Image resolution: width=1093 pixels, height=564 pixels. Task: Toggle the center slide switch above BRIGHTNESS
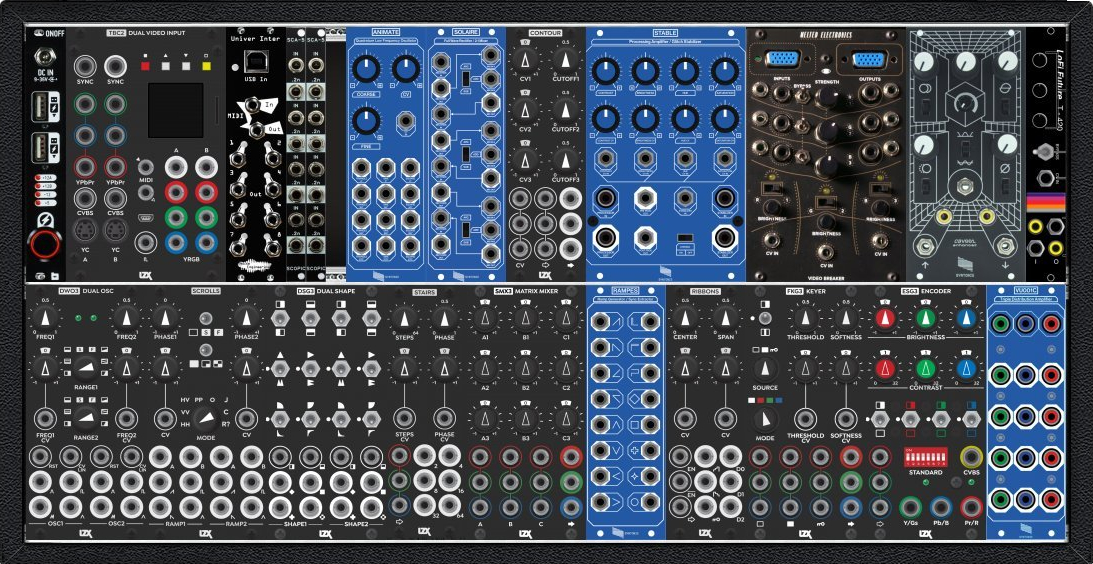tap(826, 203)
